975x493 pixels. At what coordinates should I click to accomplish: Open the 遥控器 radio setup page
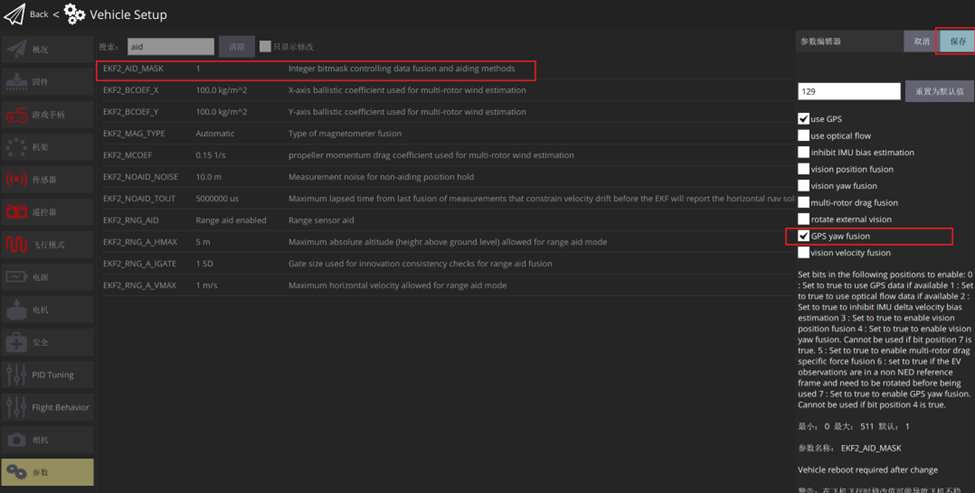[47, 212]
